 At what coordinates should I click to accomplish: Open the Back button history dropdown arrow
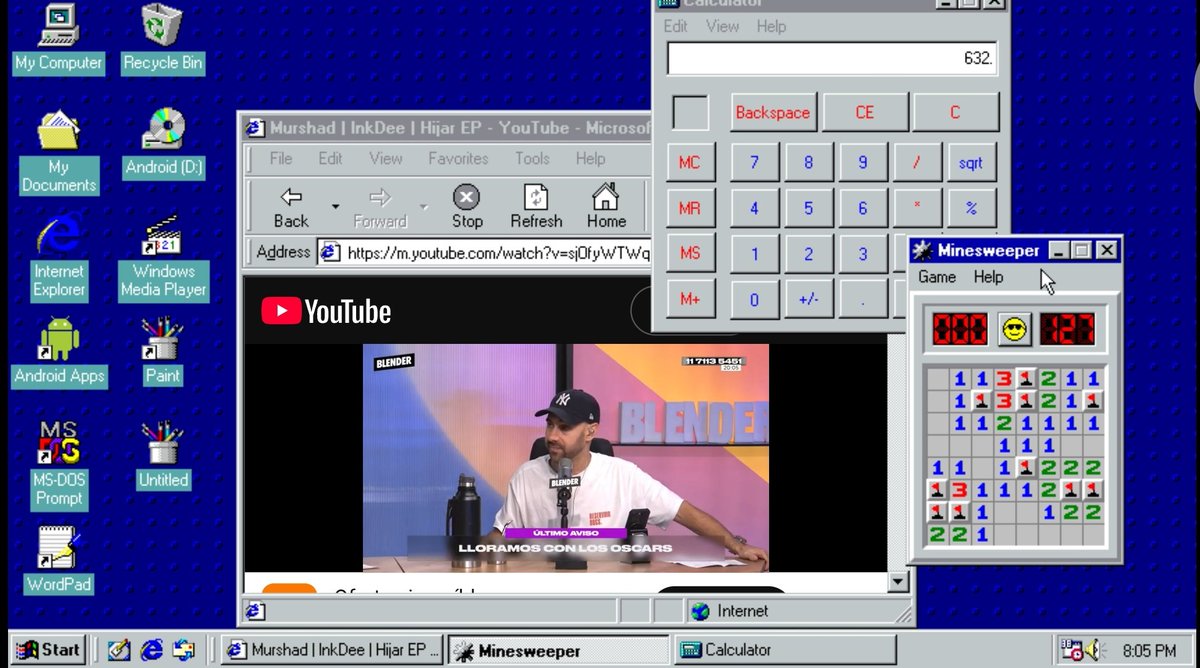(x=335, y=207)
